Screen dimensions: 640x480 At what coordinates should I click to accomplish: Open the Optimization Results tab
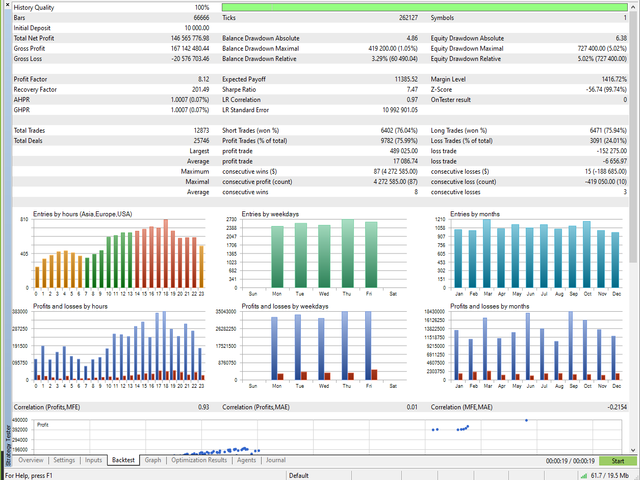(x=199, y=460)
